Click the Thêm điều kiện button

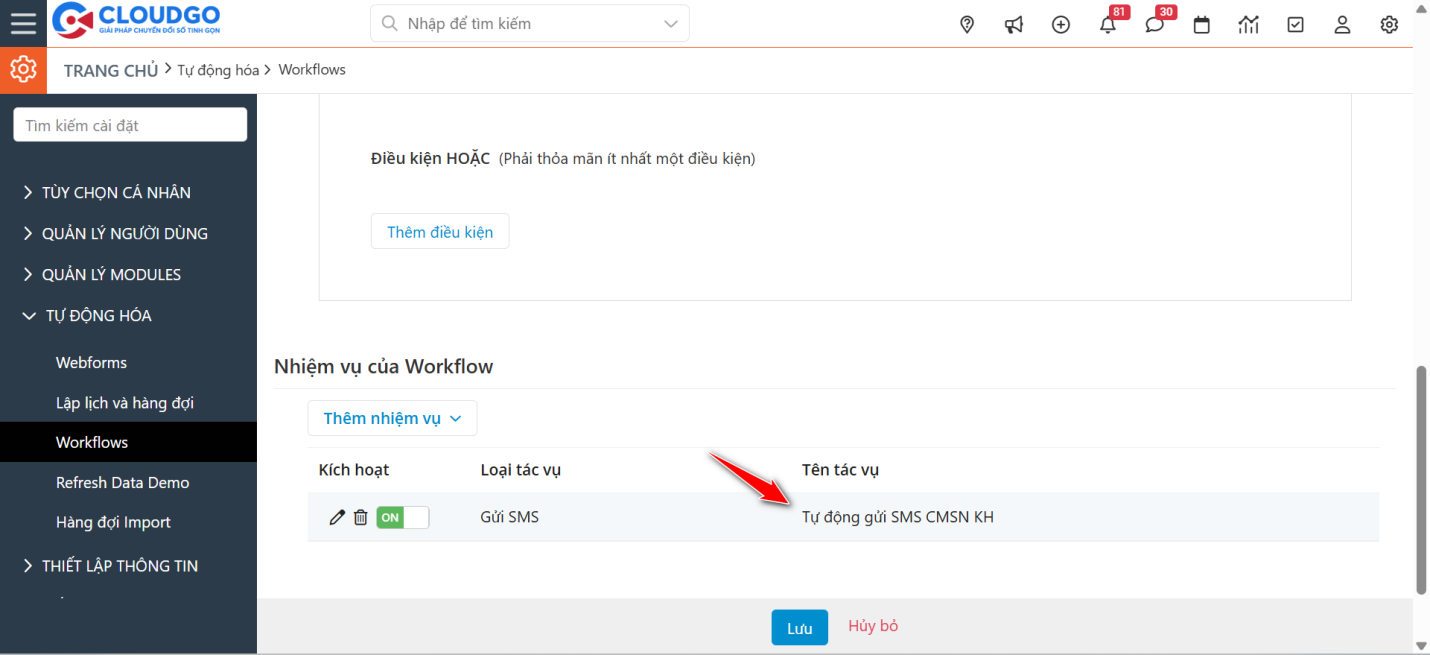click(x=440, y=231)
